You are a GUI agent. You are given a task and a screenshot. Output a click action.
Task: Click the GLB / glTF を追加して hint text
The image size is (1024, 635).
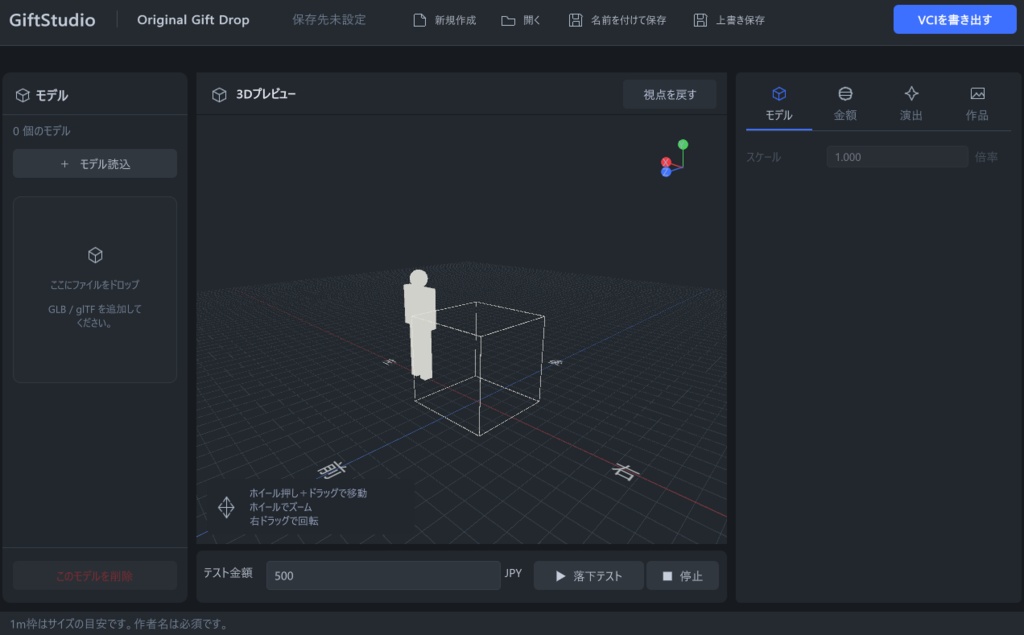pyautogui.click(x=95, y=309)
